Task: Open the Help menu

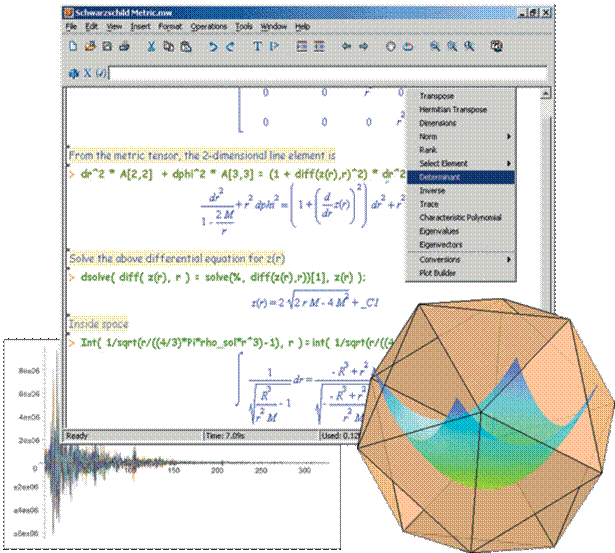Action: pyautogui.click(x=302, y=26)
